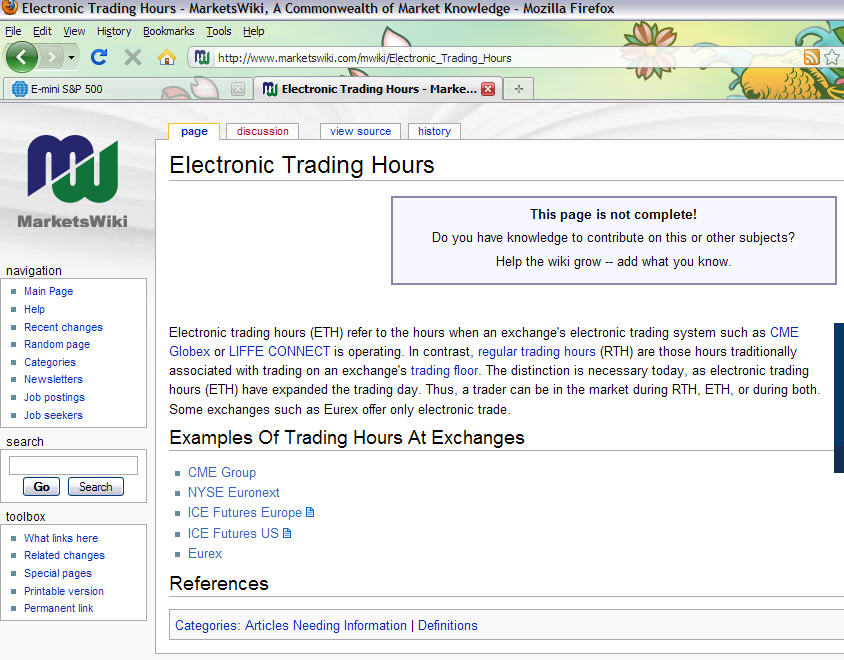Click the browser Back arrow button
This screenshot has height=660, width=844.
(x=22, y=57)
